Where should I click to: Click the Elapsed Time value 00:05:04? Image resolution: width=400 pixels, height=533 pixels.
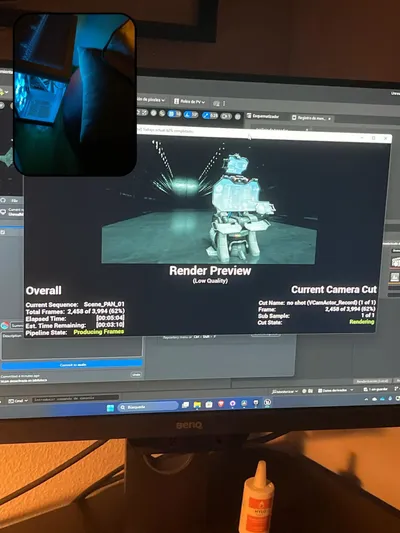[110, 318]
